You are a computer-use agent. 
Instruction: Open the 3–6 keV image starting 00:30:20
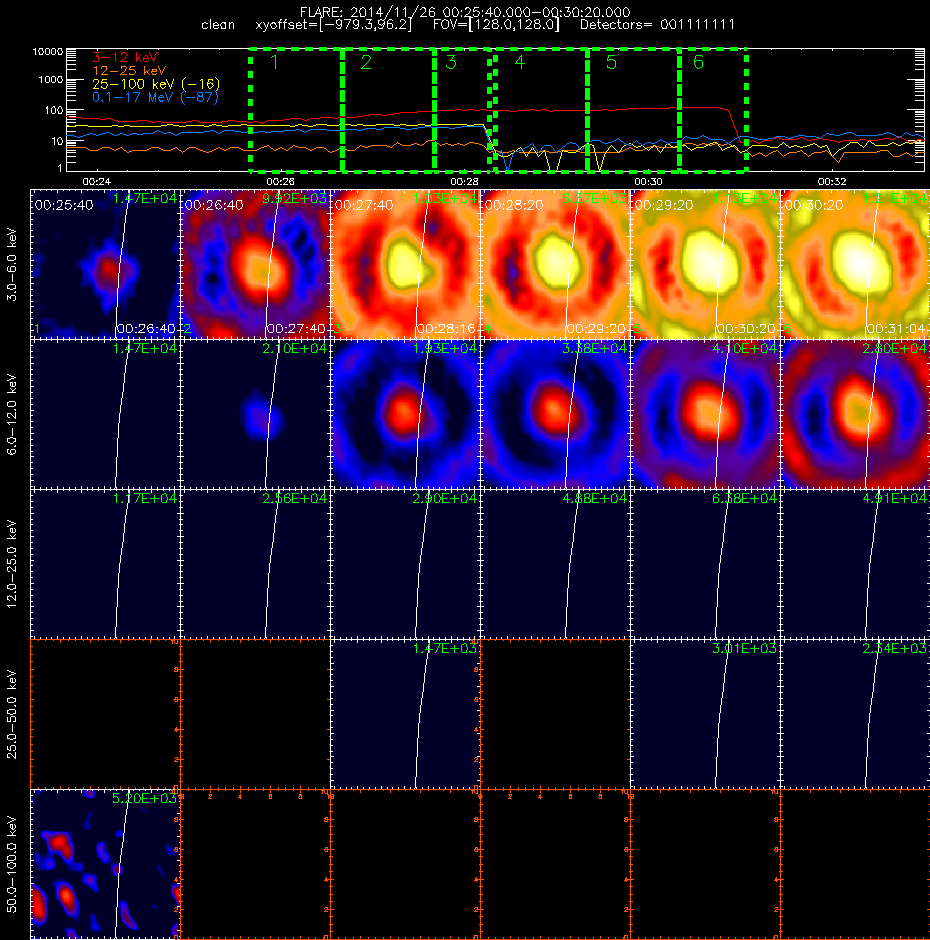(855, 264)
